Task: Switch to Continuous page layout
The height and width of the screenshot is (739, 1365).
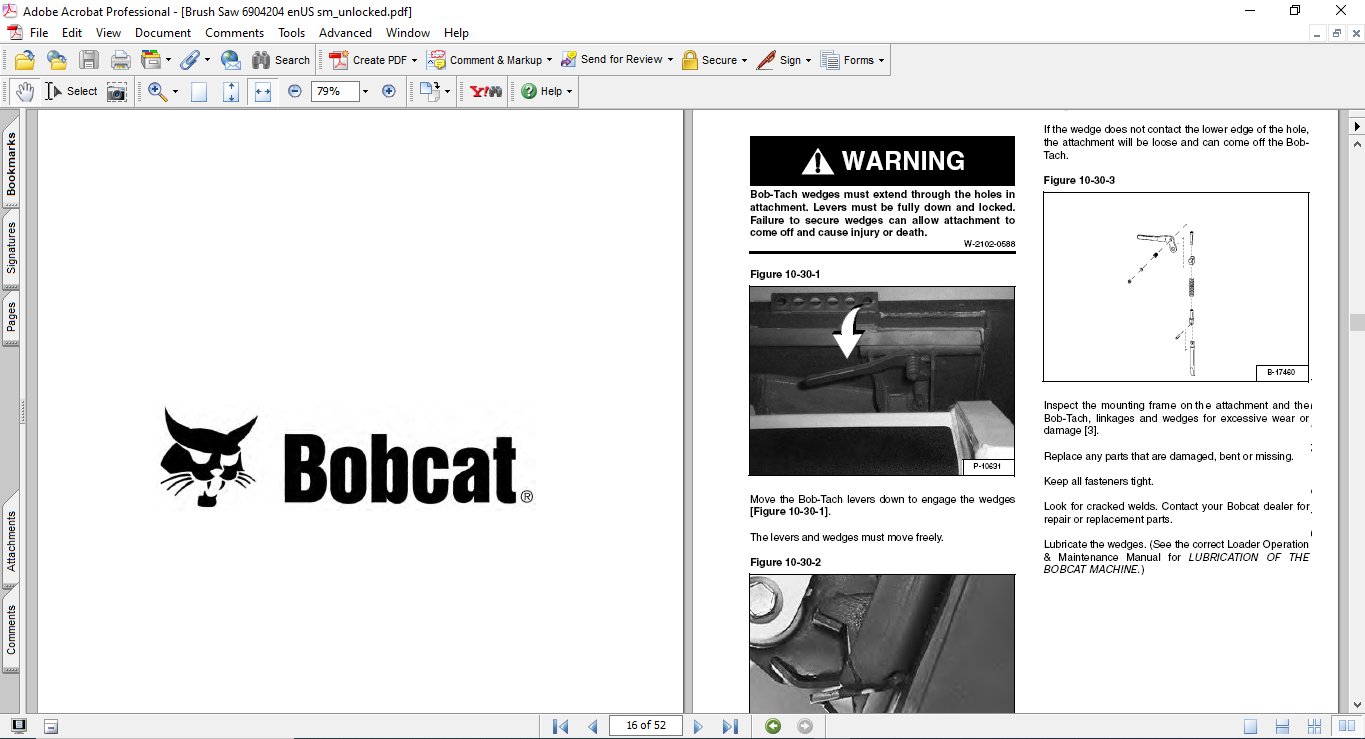Action: point(1282,726)
